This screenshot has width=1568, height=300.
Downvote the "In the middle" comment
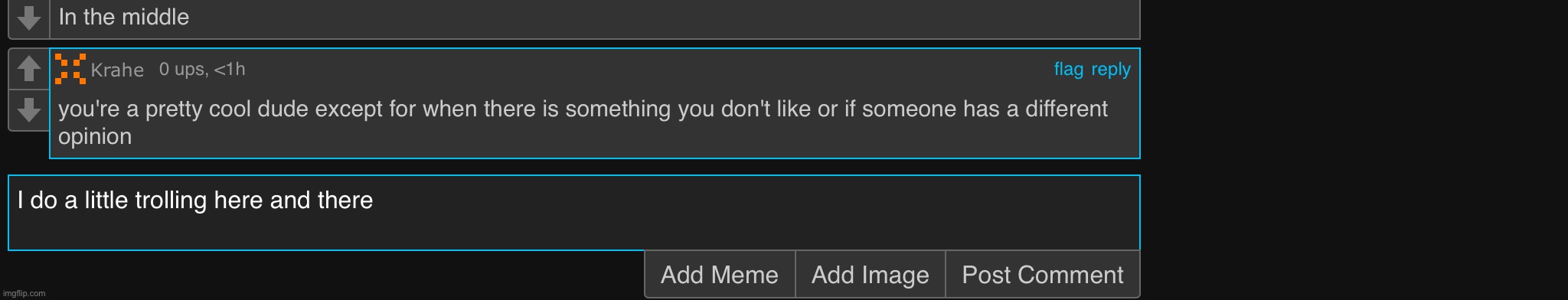(x=29, y=18)
